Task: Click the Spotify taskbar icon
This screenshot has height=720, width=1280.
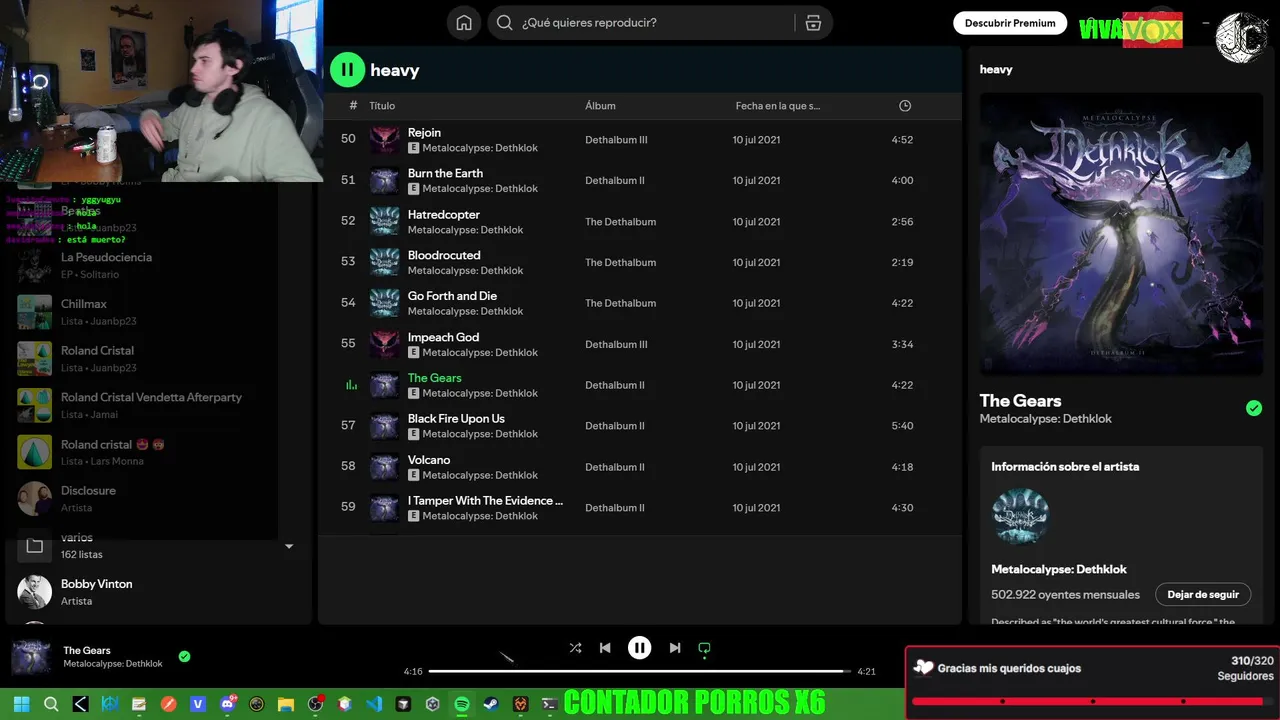Action: [462, 704]
